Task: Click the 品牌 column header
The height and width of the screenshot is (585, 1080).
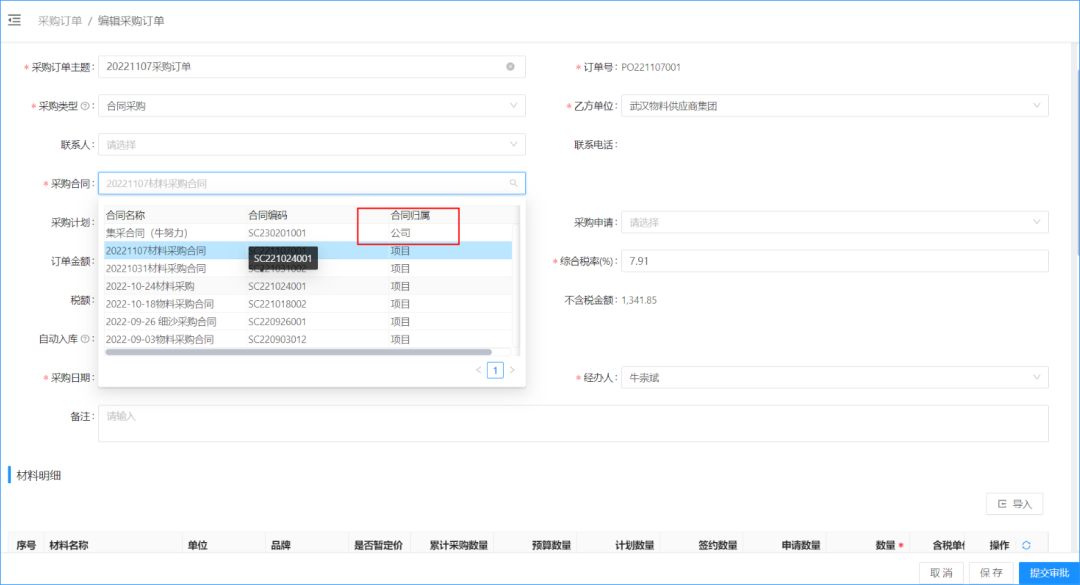Action: pos(280,545)
